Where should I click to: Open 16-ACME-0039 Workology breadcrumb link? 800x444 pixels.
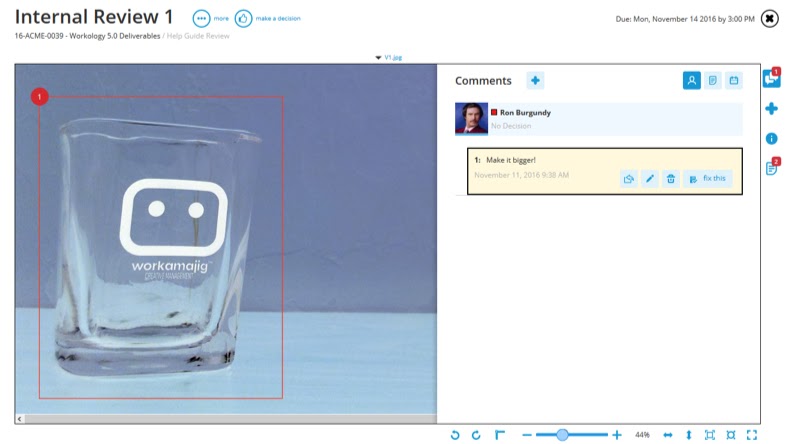87,36
